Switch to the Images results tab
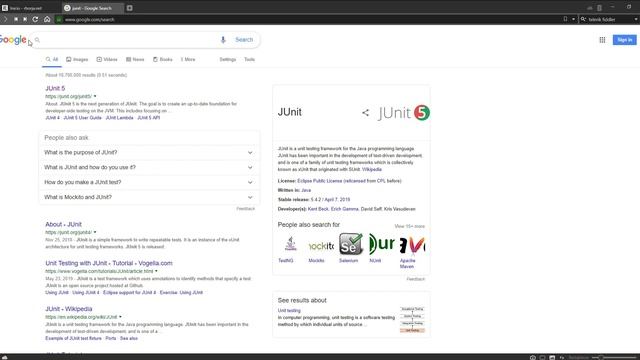This screenshot has width=640, height=360. (x=77, y=60)
